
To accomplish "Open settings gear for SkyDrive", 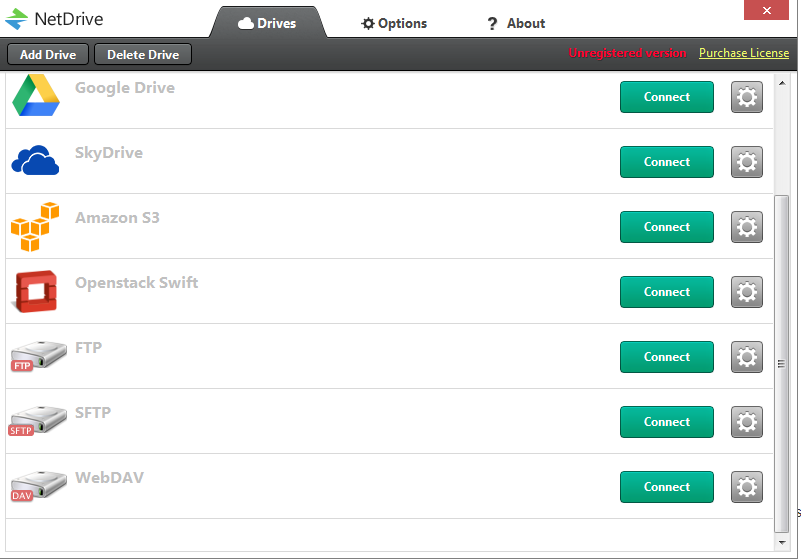I will click(x=746, y=162).
